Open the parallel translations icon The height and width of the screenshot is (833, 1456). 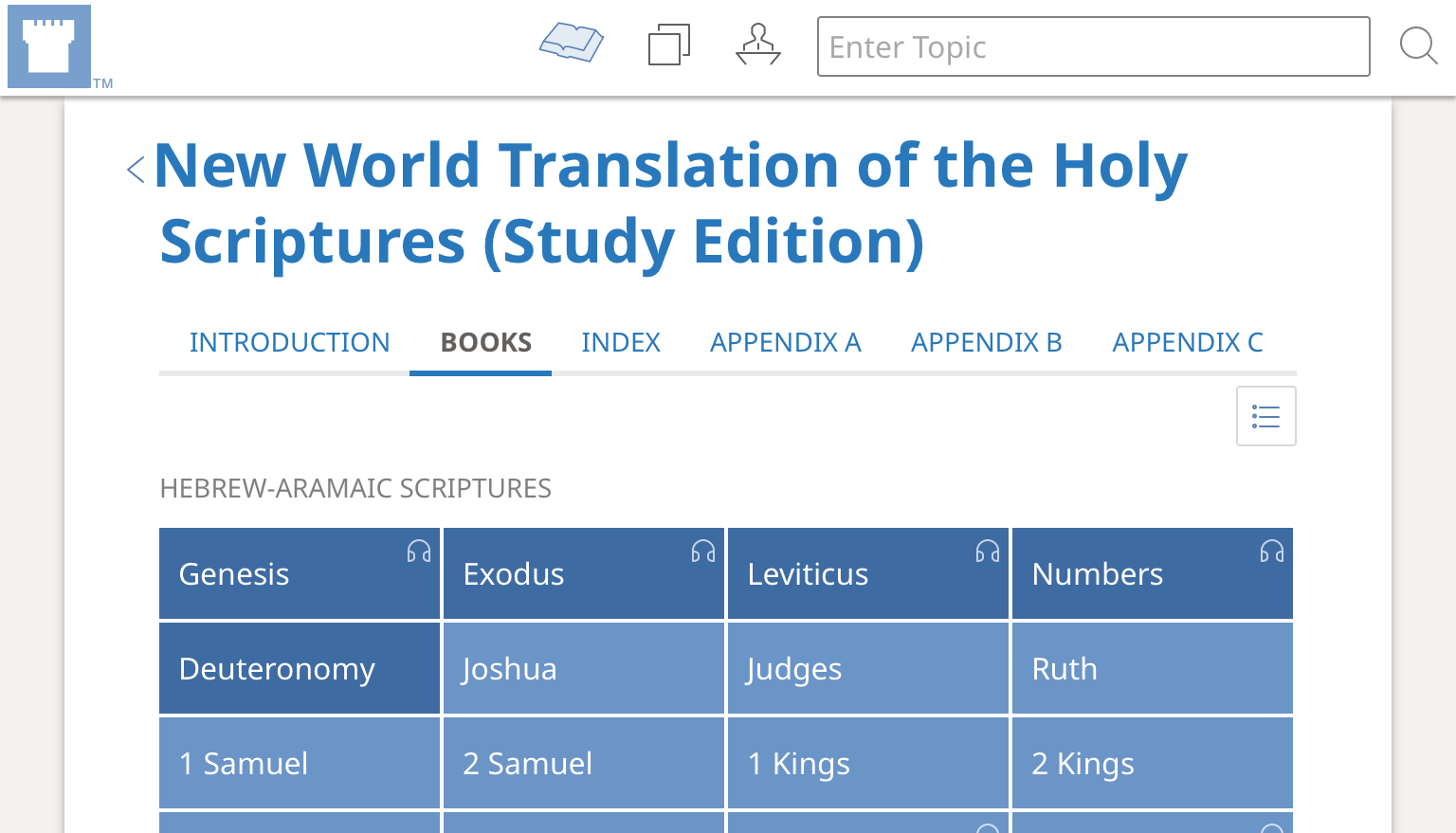coord(669,44)
